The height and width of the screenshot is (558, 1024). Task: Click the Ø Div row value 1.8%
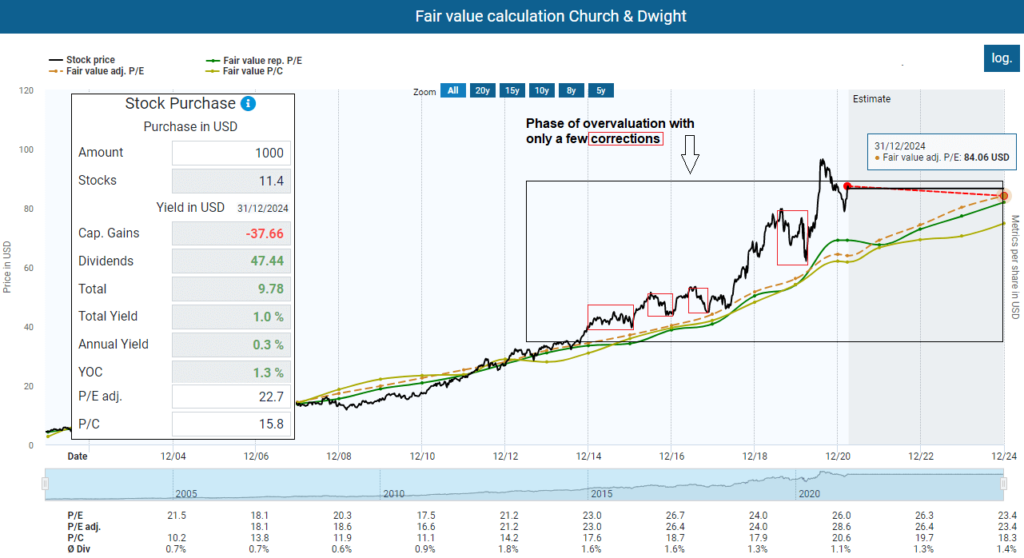507,549
